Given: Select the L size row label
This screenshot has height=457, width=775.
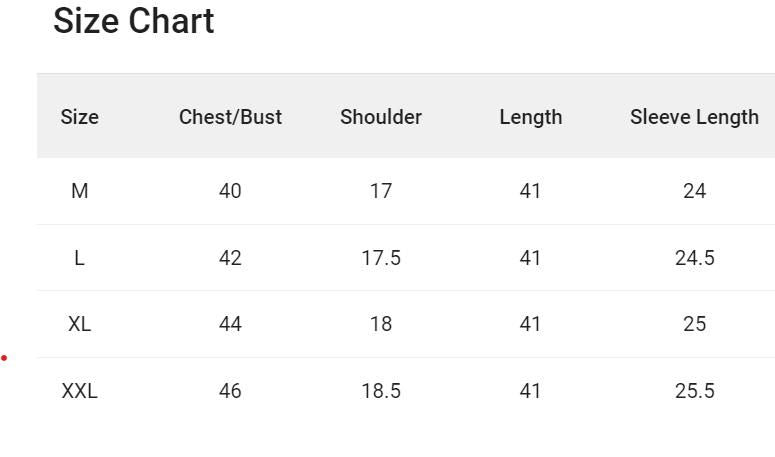Looking at the screenshot, I should click(x=80, y=258).
